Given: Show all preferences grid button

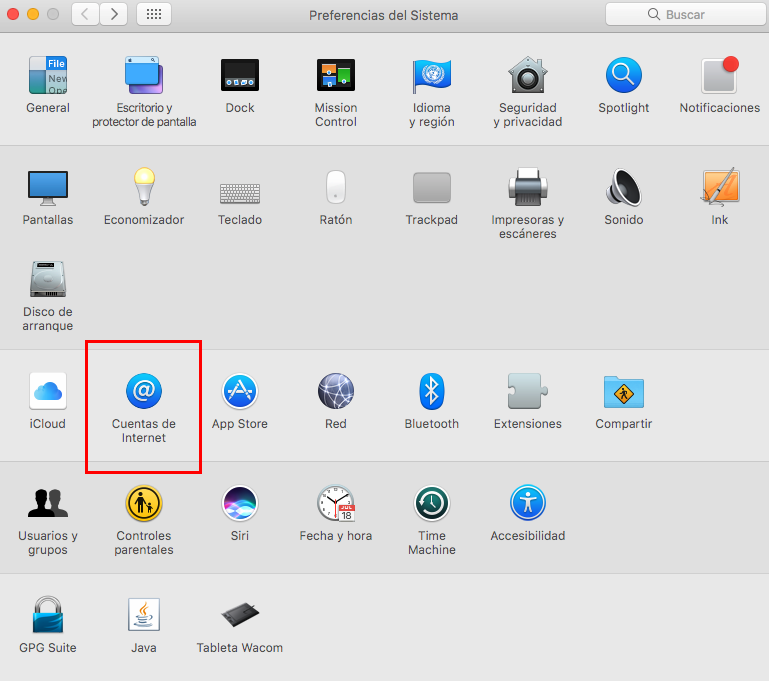Looking at the screenshot, I should [154, 14].
